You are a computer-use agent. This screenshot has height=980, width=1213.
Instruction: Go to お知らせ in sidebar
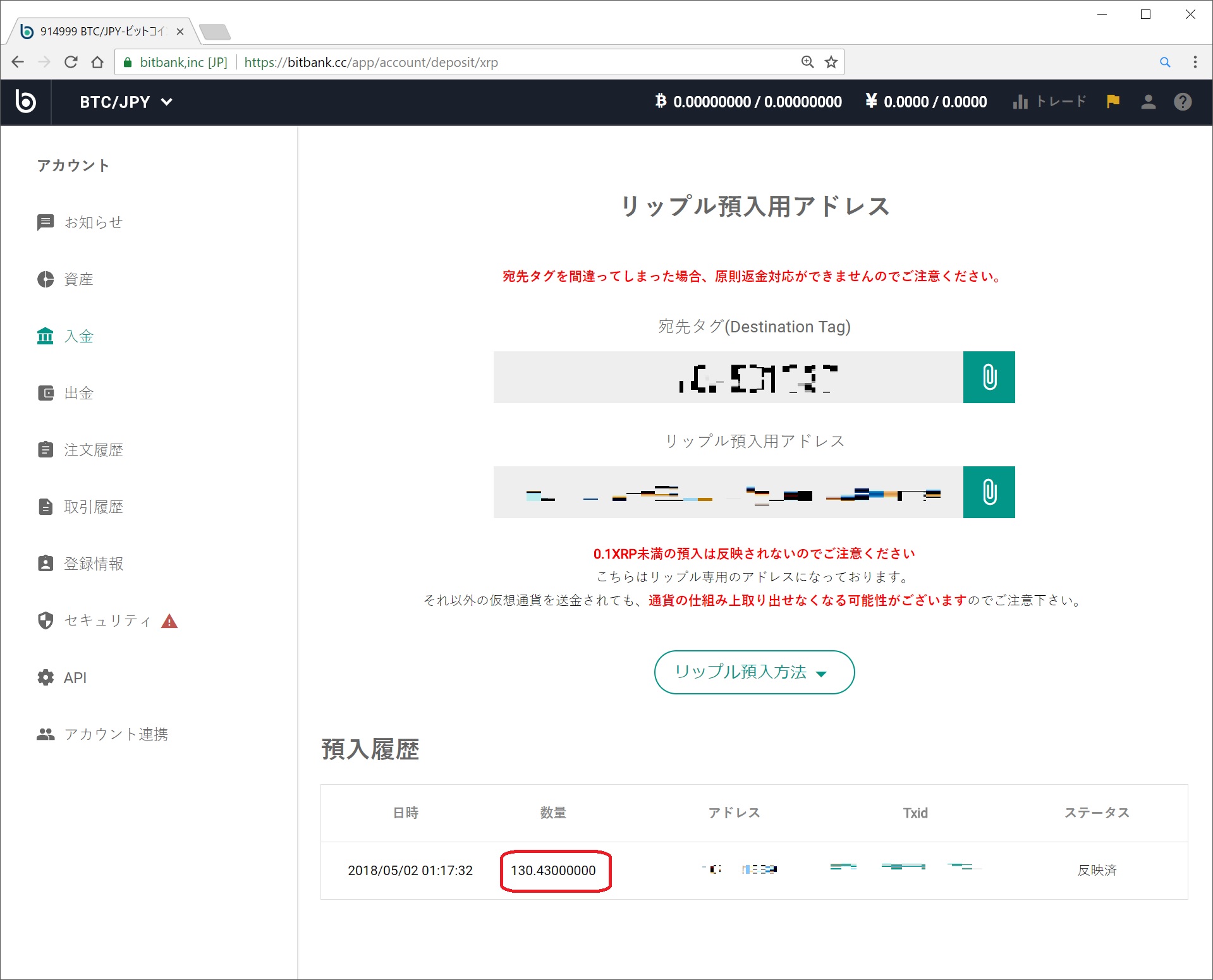(93, 222)
